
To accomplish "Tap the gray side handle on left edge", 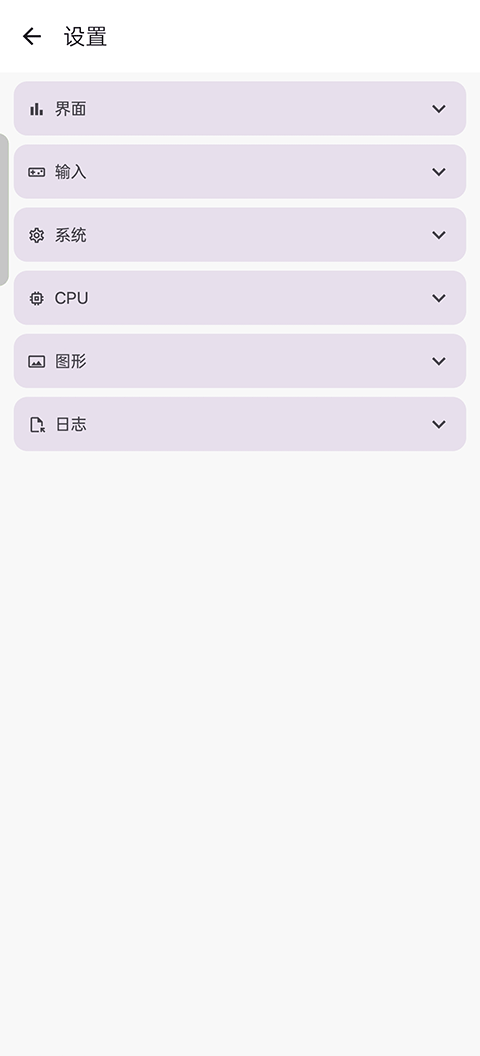I will click(x=4, y=209).
